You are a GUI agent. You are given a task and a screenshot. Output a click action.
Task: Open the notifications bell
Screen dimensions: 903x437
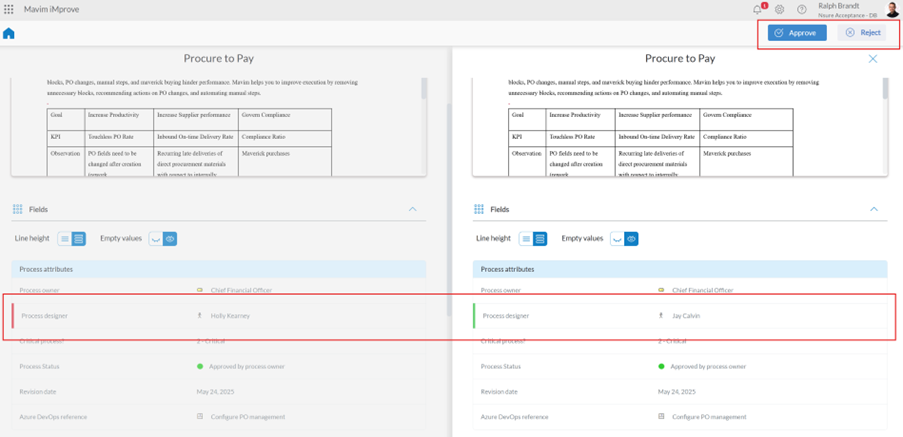pos(757,9)
